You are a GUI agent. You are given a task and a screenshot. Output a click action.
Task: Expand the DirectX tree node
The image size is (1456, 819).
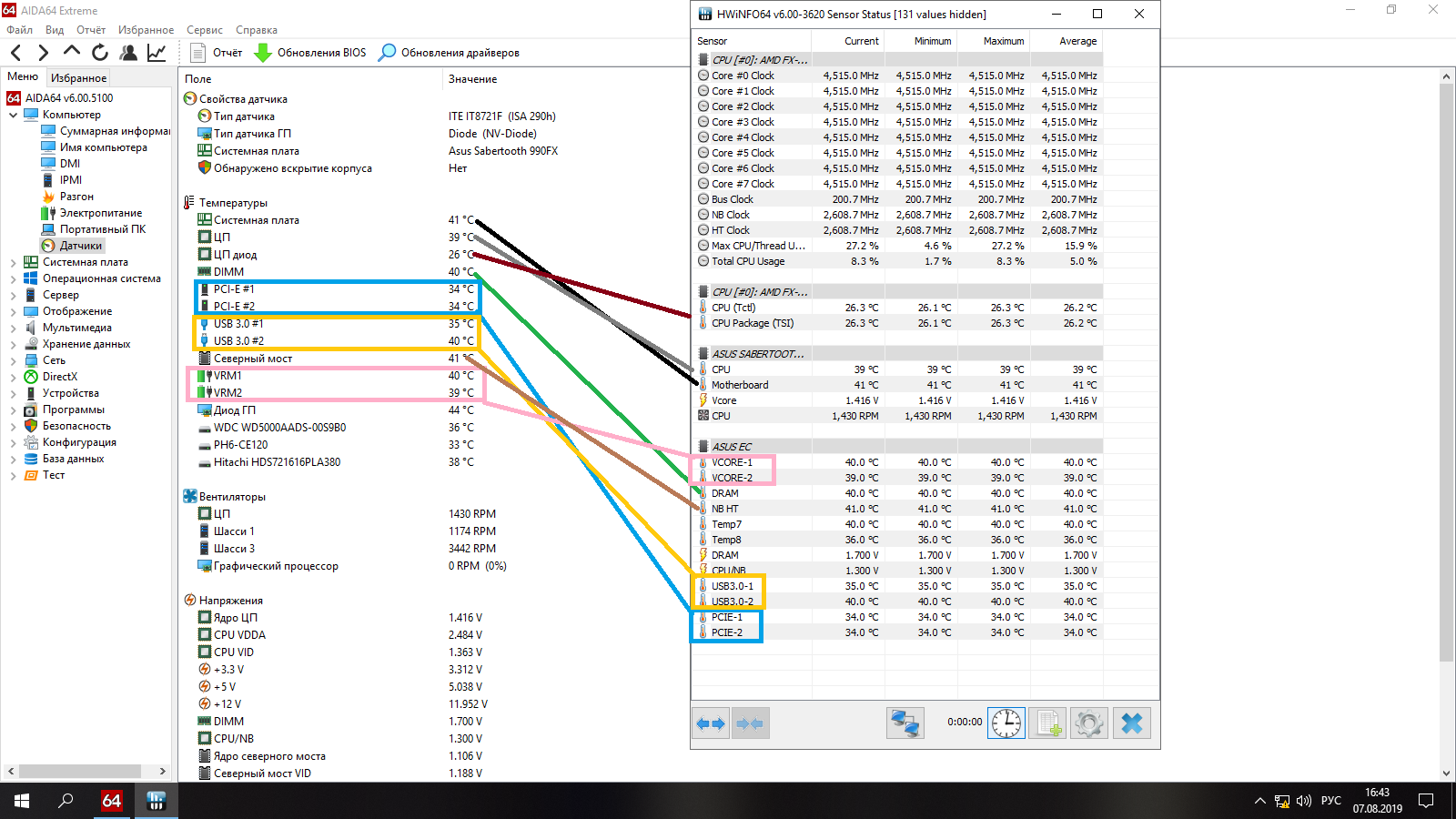click(x=13, y=377)
